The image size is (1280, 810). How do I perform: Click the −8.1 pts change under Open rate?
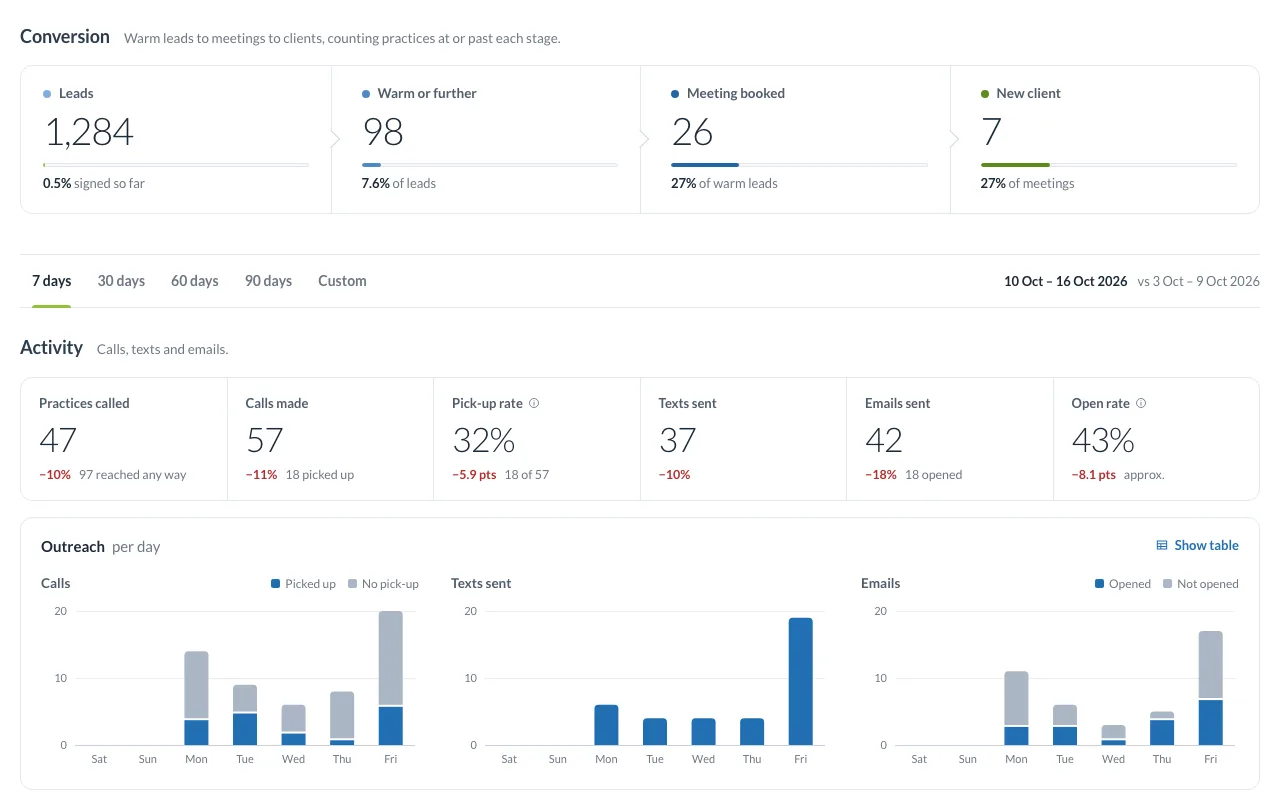click(1094, 475)
